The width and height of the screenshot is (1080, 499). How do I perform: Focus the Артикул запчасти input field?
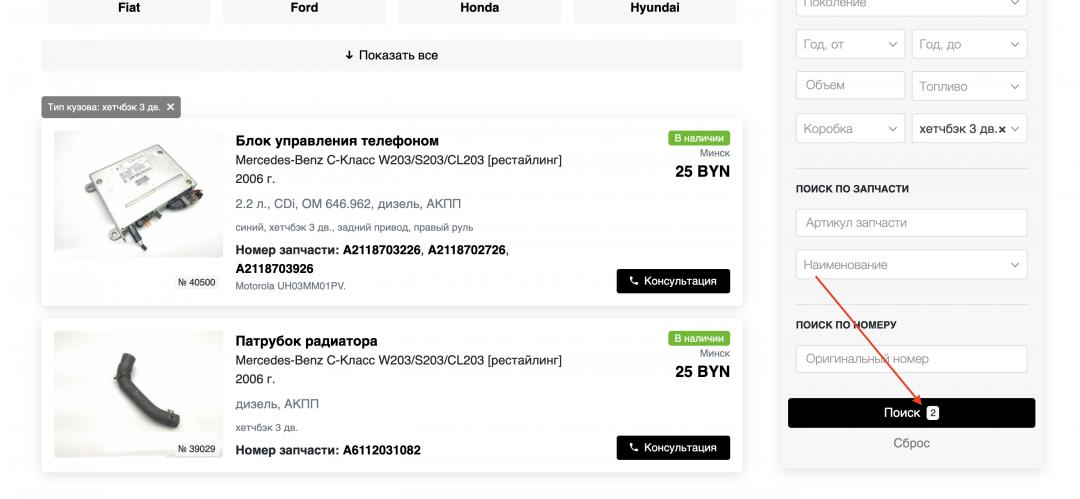pyautogui.click(x=911, y=223)
